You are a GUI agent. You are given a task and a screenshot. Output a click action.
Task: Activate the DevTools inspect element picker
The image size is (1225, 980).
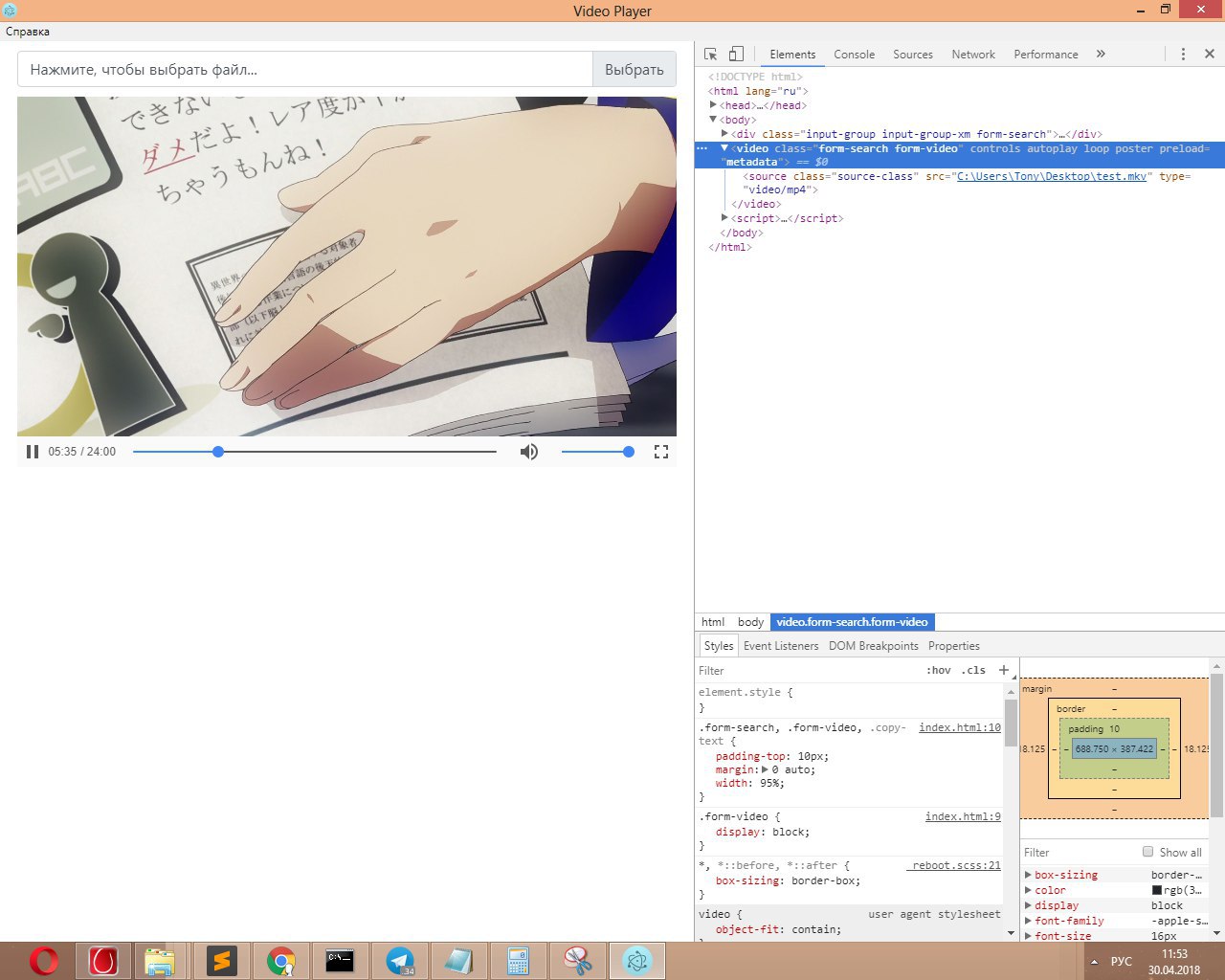pyautogui.click(x=711, y=55)
